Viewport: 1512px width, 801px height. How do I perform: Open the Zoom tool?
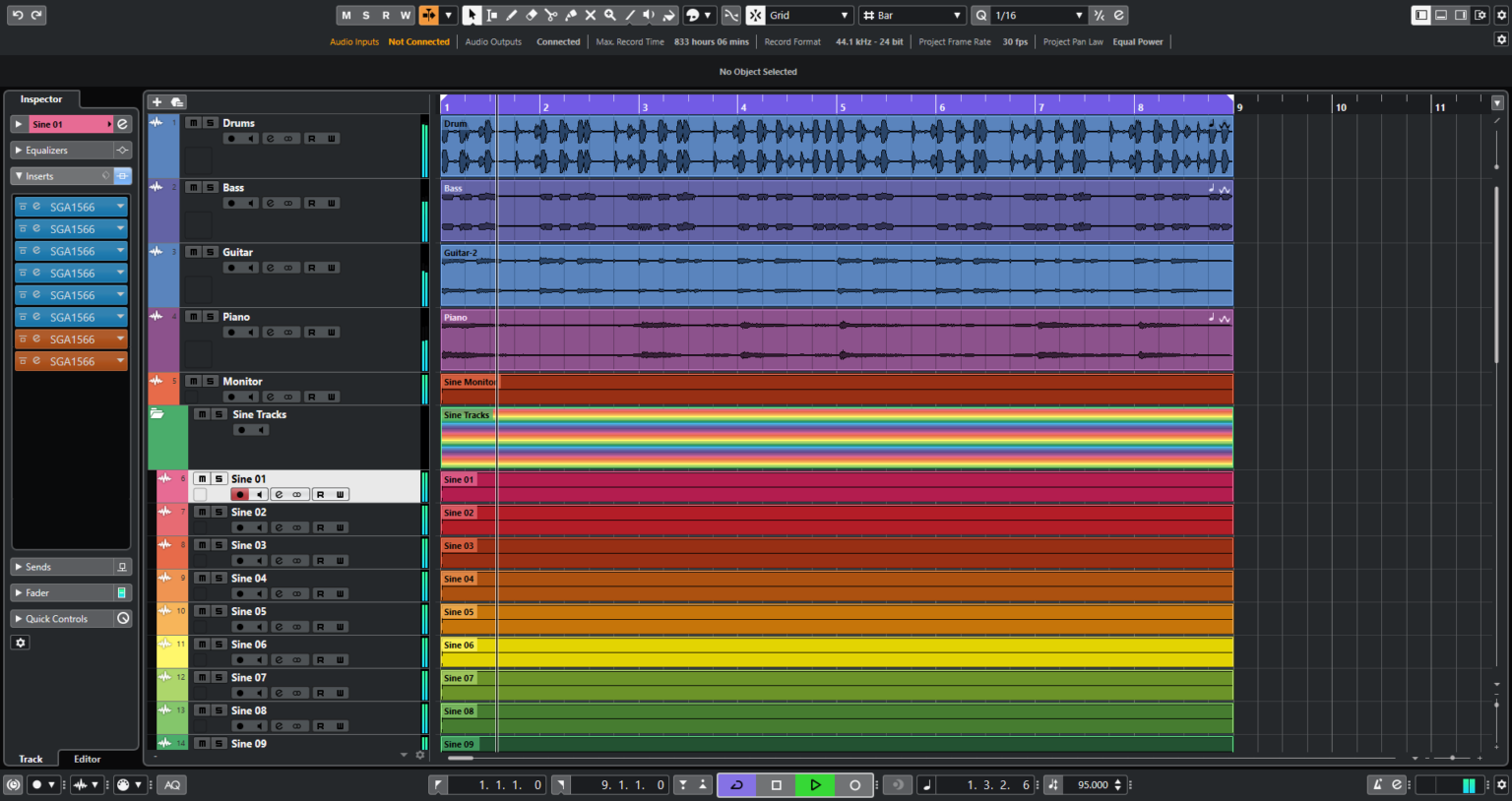point(610,15)
